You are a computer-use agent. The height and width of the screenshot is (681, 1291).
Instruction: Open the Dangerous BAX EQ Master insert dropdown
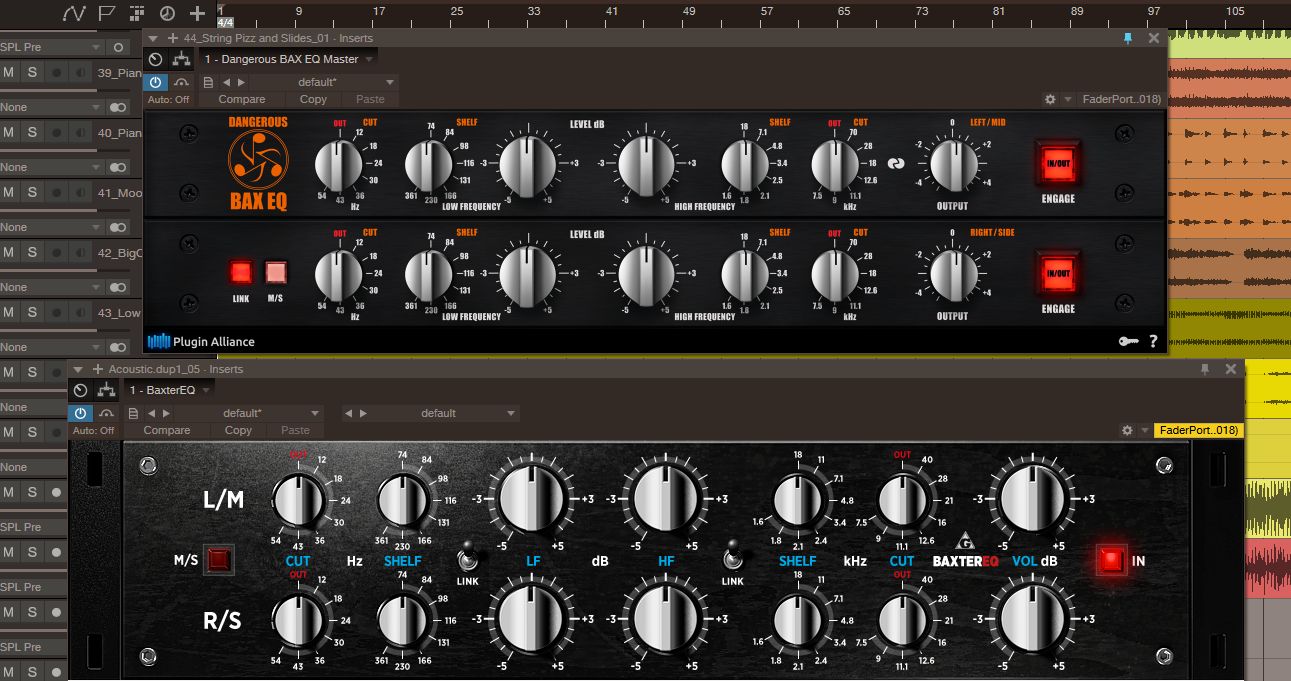[x=288, y=59]
